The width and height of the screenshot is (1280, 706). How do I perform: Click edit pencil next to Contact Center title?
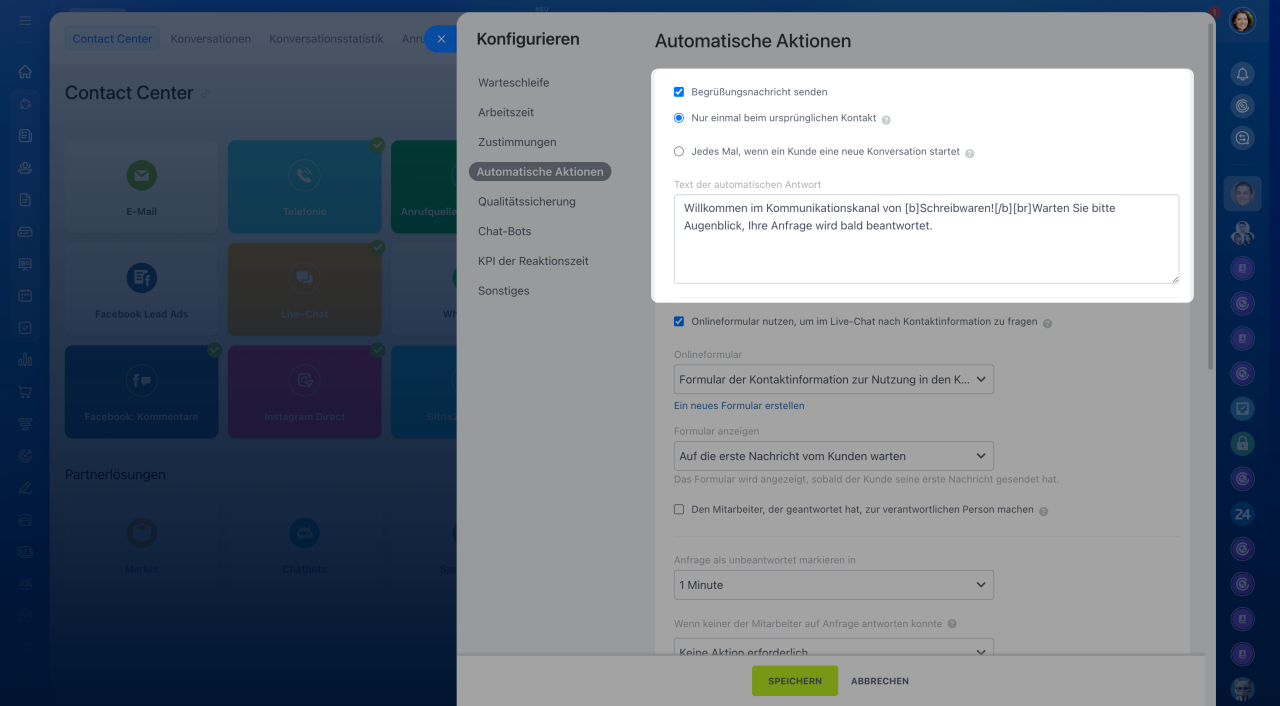click(206, 94)
